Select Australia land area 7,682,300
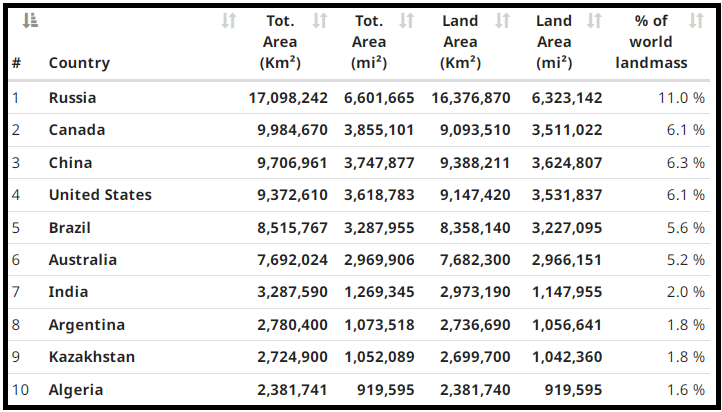 [x=475, y=260]
